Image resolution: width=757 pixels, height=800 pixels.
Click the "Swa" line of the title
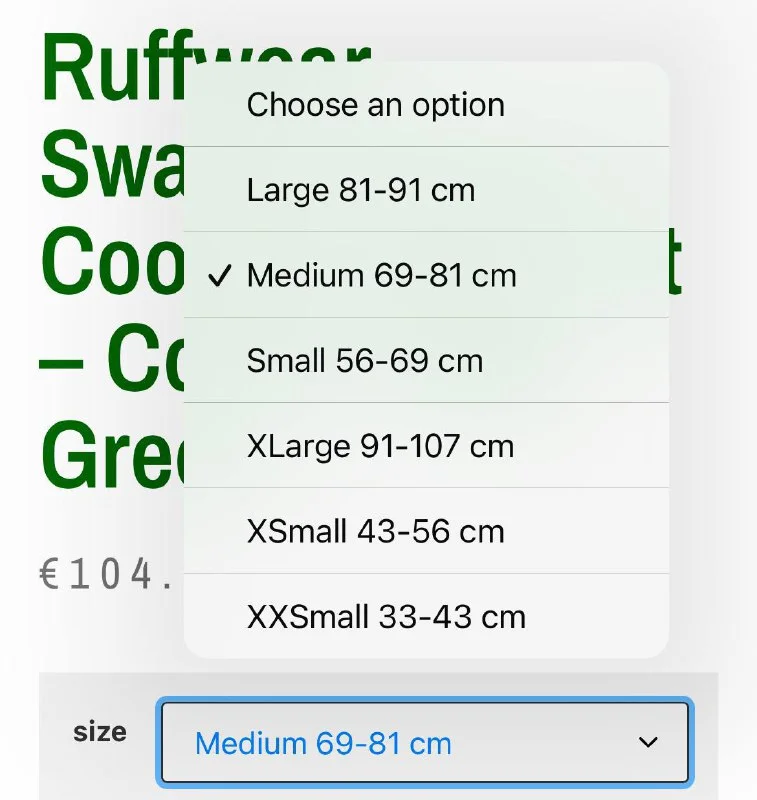[110, 165]
